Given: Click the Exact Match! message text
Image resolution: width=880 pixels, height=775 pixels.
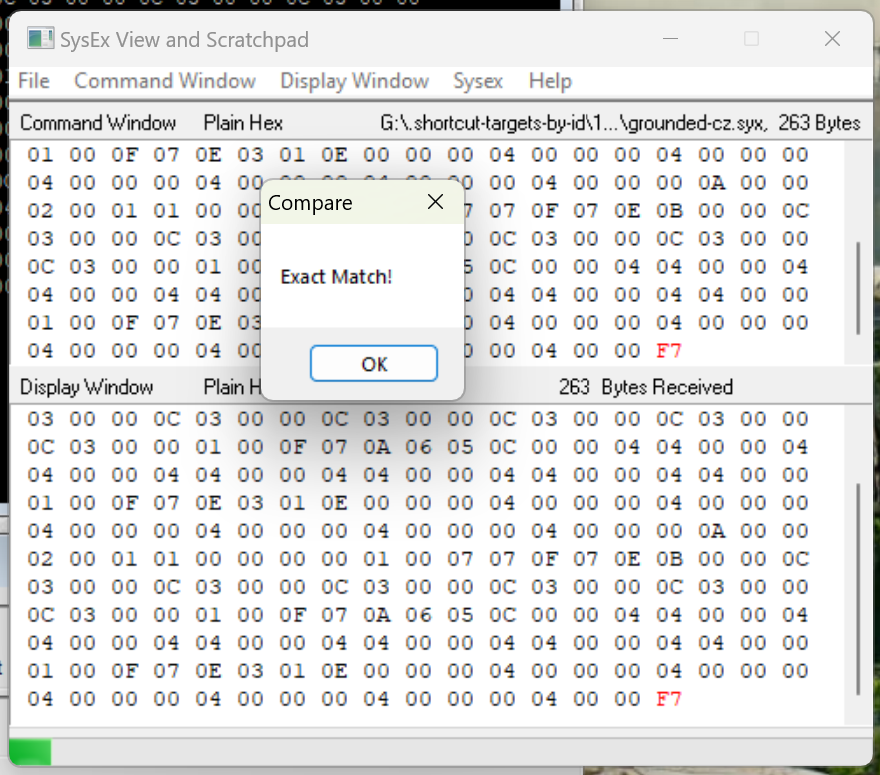Looking at the screenshot, I should pos(336,277).
